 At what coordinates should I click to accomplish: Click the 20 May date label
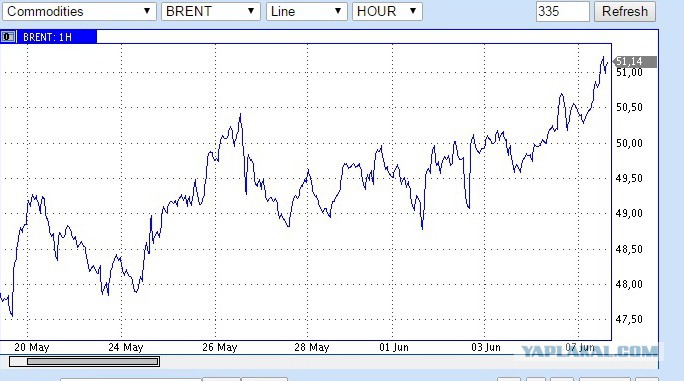[32, 347]
